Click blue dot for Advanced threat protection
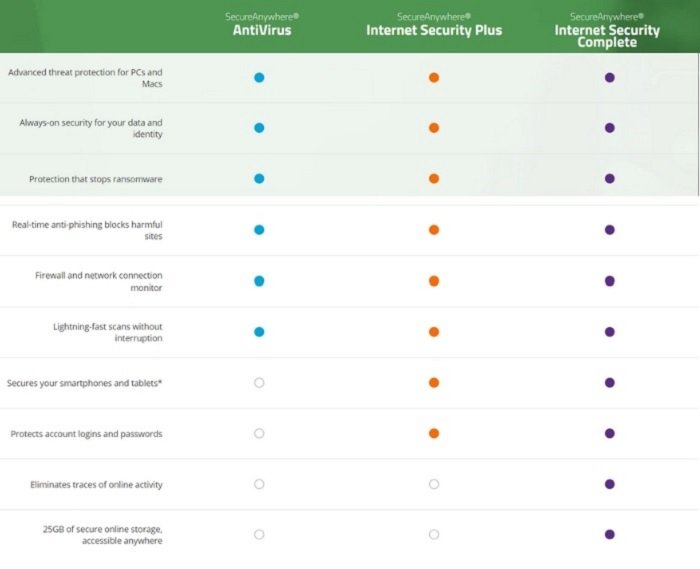 [x=259, y=78]
